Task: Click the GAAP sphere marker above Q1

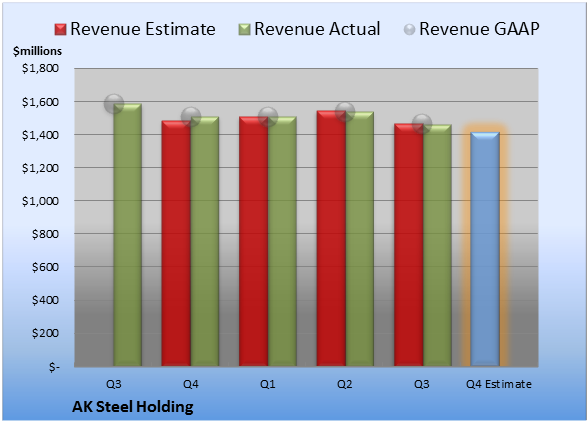Action: pyautogui.click(x=268, y=117)
